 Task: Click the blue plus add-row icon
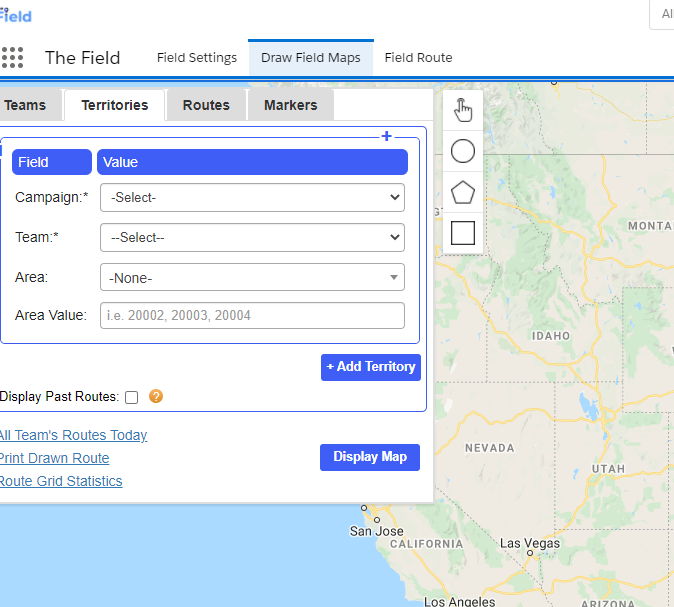coord(386,136)
